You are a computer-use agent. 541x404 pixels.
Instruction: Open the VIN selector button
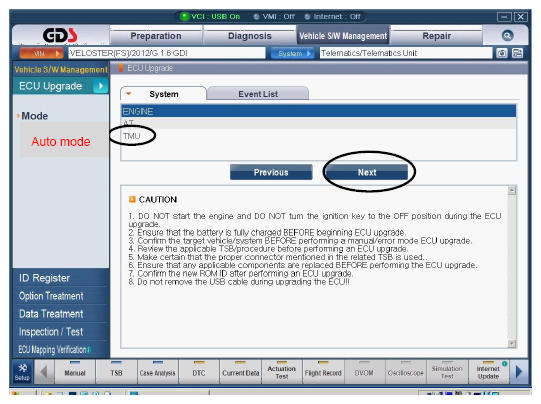41,53
